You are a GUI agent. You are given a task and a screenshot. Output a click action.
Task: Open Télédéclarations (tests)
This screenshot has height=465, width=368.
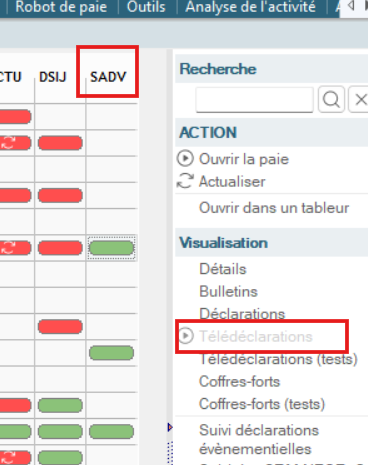tap(278, 359)
